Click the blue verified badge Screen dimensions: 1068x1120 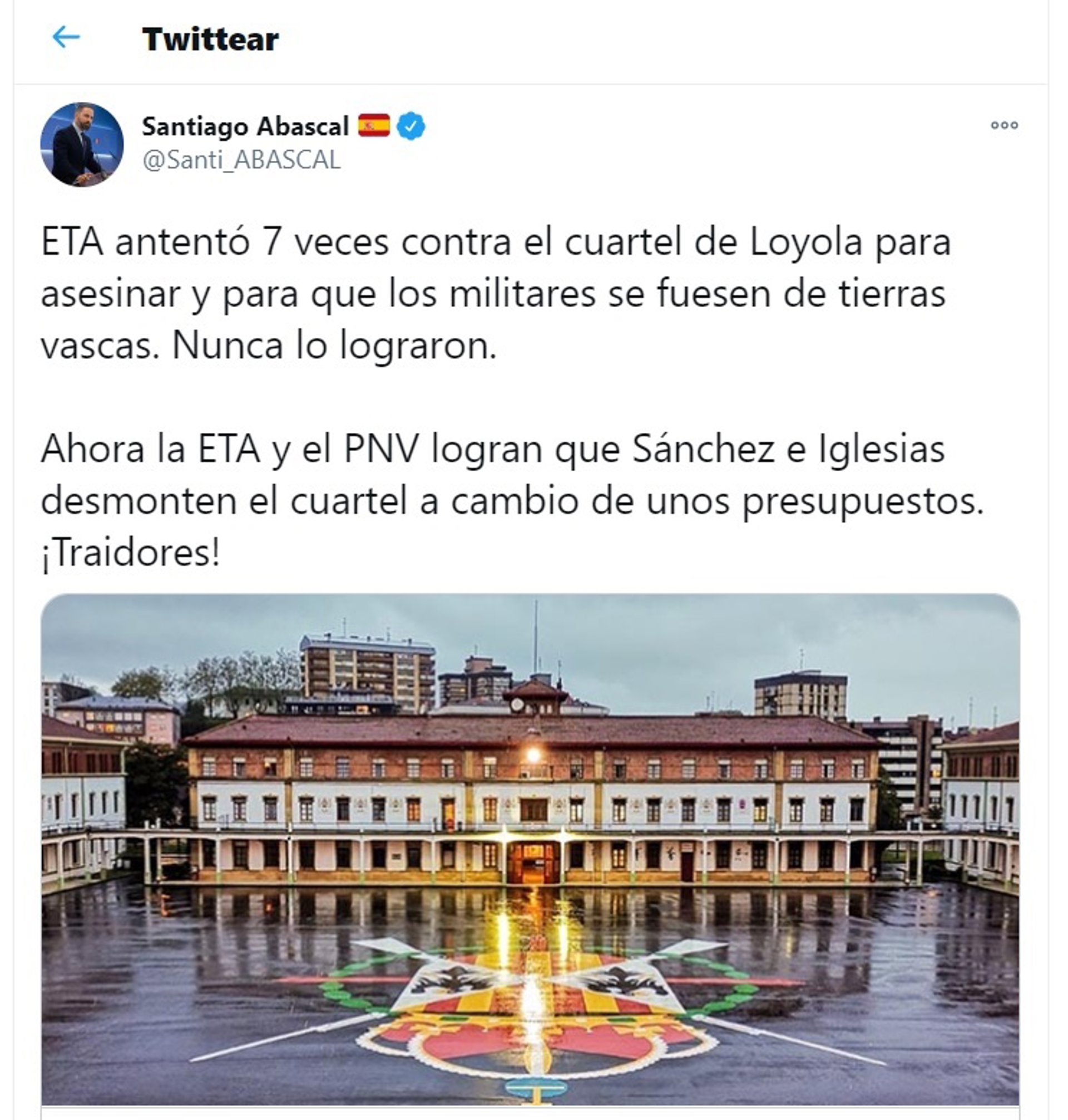click(x=411, y=126)
